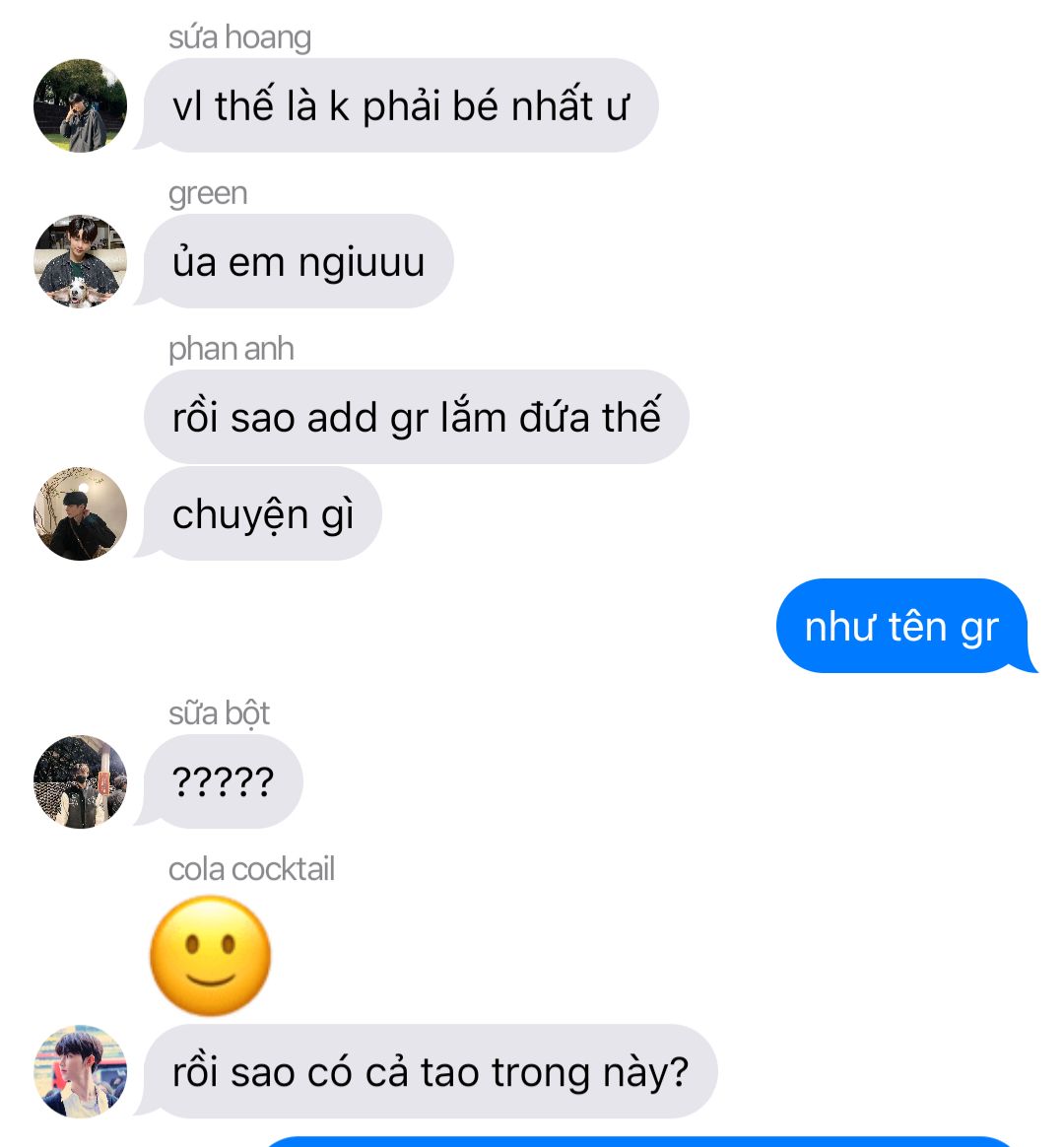Tap the partially visible blue bubble at bottom
This screenshot has width=1064, height=1147.
[636, 1142]
